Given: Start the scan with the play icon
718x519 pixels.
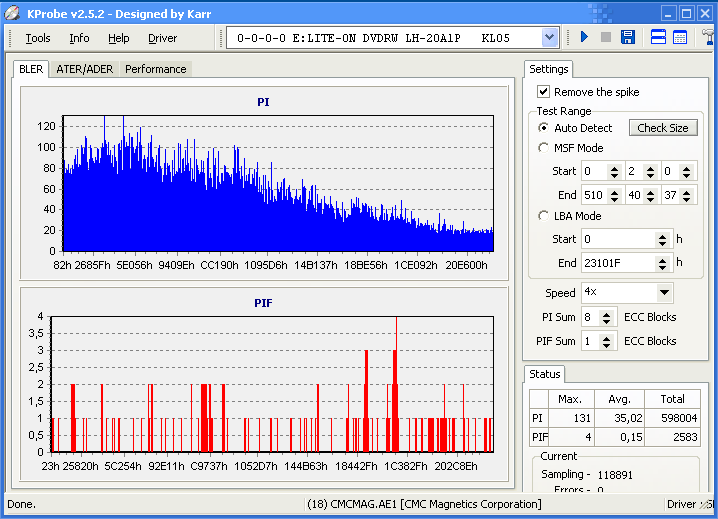Looking at the screenshot, I should coord(585,38).
